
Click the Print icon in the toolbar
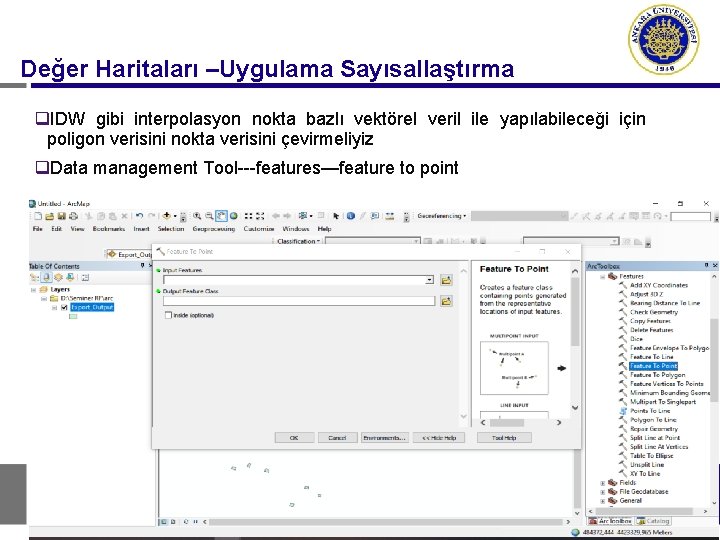(73, 216)
